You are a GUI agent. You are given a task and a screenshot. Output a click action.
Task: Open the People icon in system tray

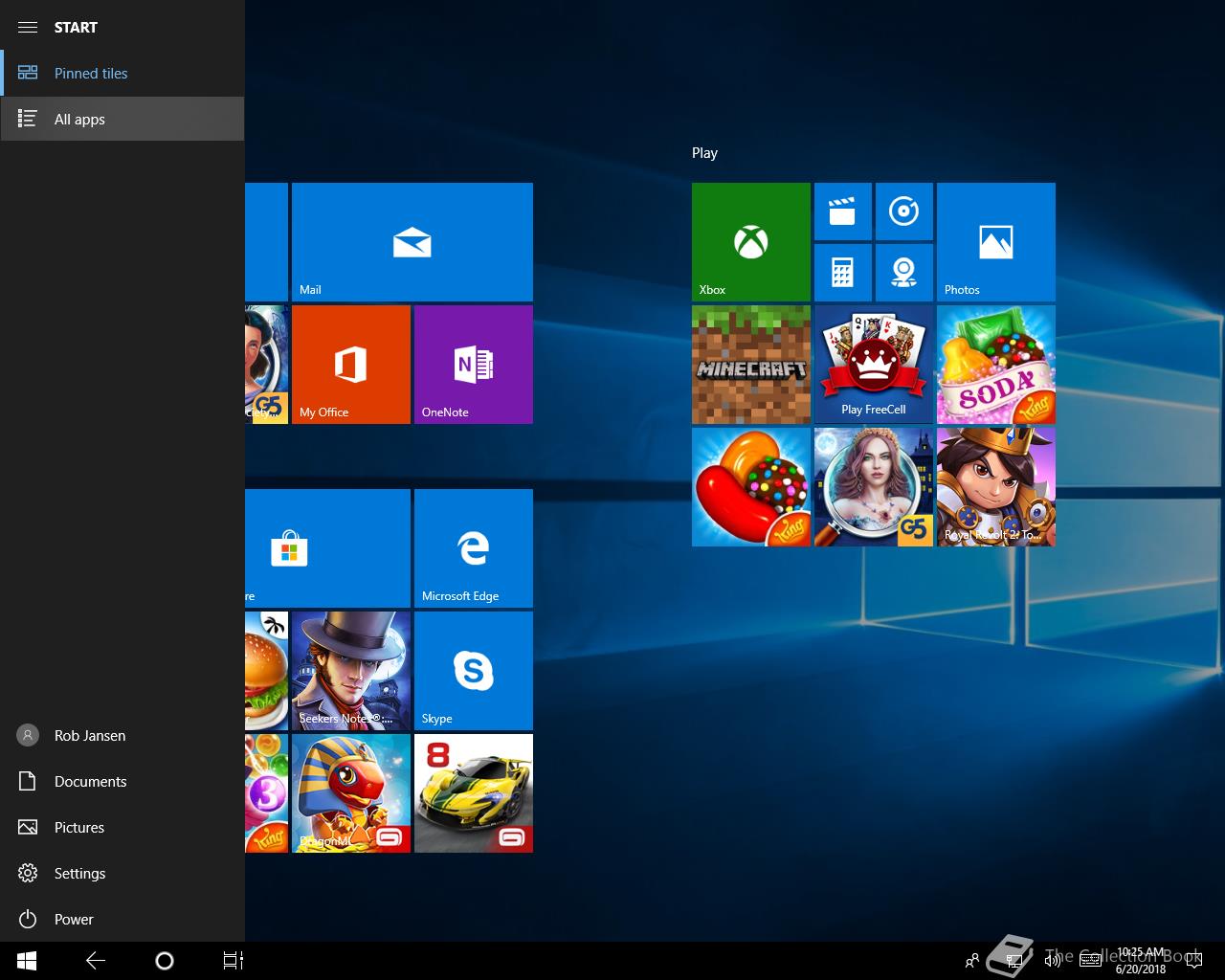972,961
